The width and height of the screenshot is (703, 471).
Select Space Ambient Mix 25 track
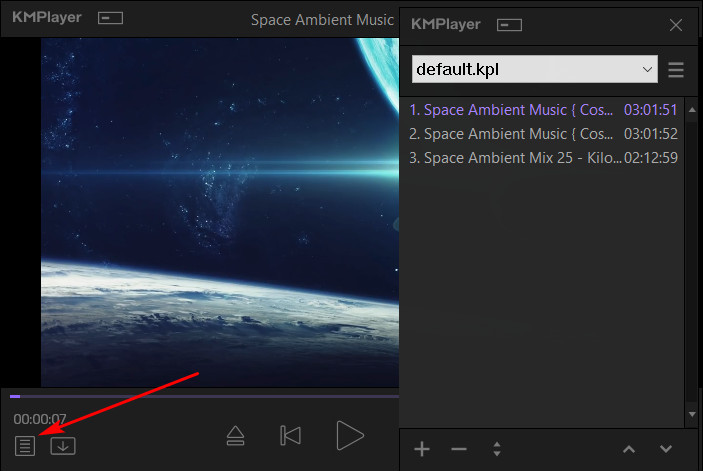(517, 157)
